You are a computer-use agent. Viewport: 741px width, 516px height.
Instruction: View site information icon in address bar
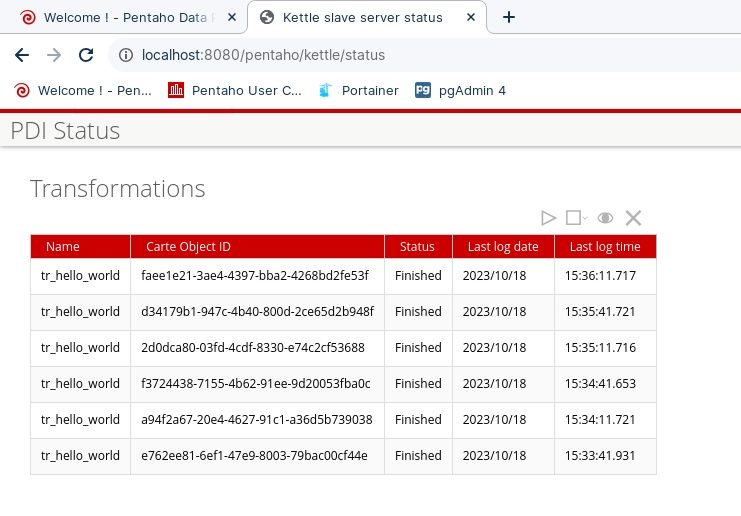126,55
